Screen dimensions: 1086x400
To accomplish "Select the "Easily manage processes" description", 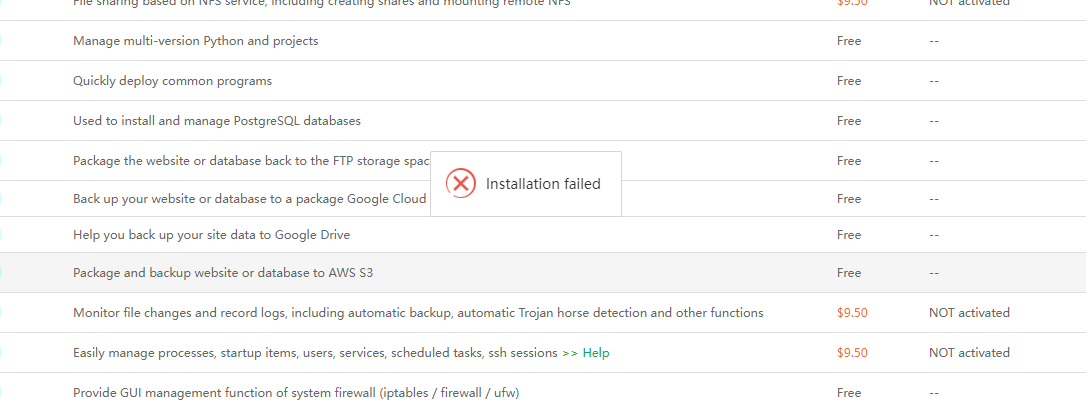I will (315, 353).
